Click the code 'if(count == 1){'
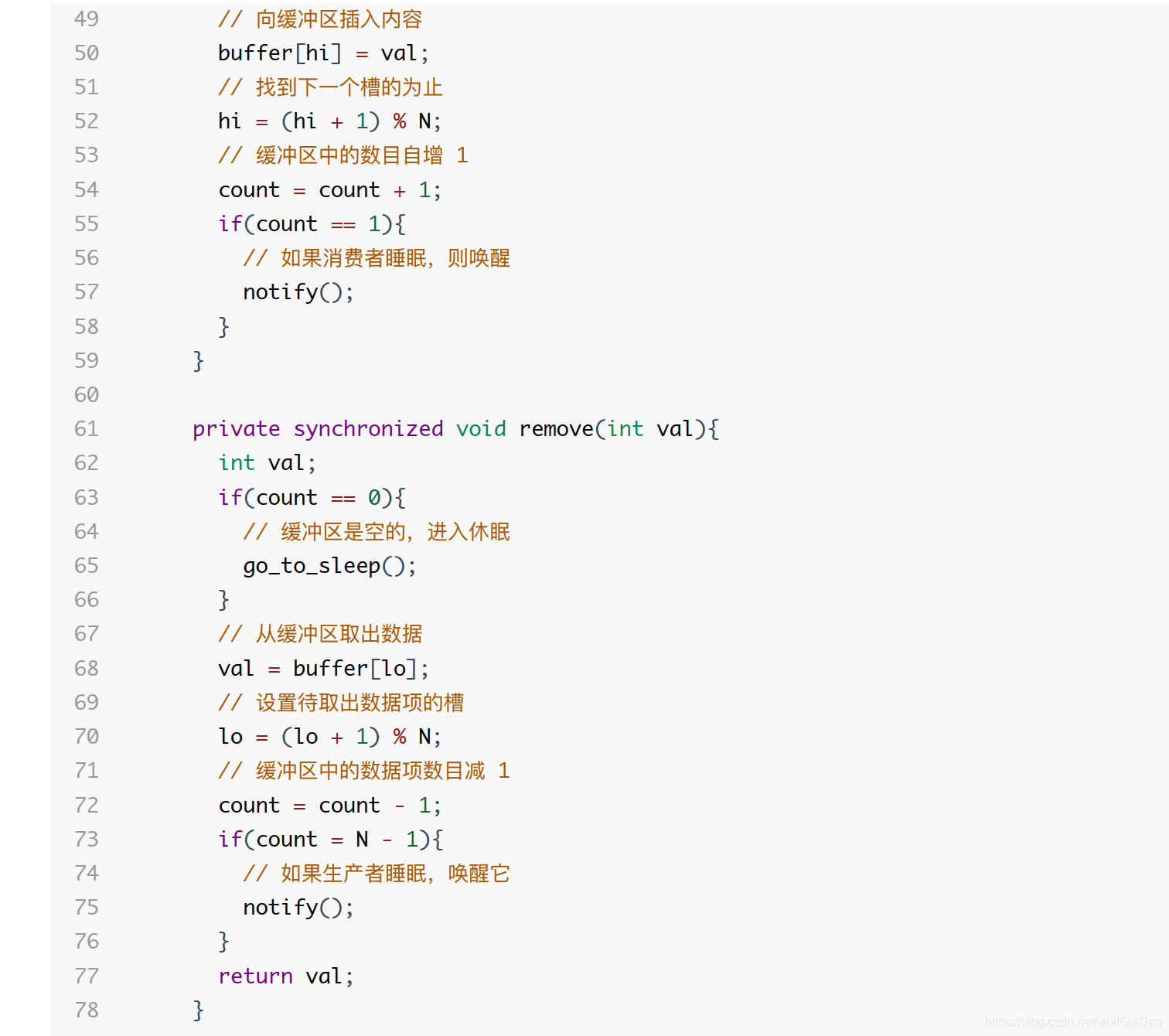Image resolution: width=1169 pixels, height=1036 pixels. click(x=312, y=223)
